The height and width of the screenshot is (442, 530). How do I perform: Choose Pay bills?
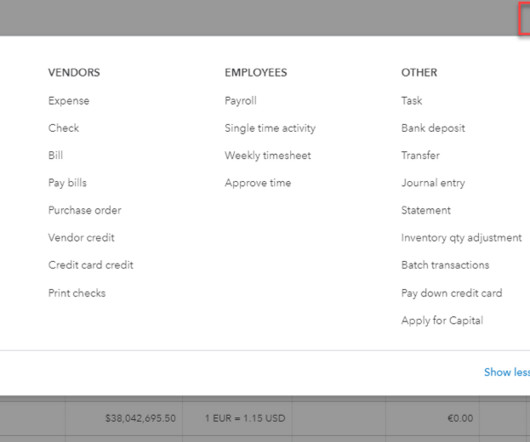(x=67, y=183)
